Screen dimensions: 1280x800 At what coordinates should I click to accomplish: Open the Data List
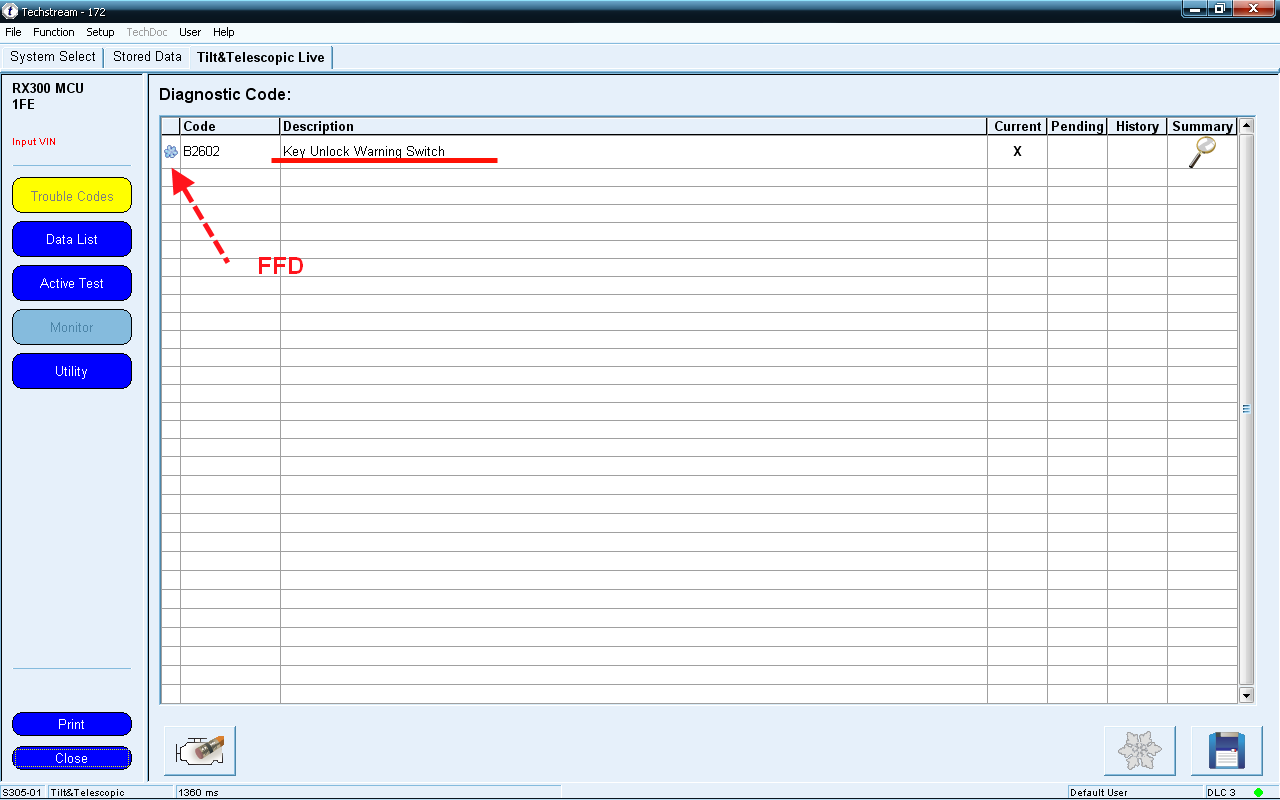click(72, 240)
